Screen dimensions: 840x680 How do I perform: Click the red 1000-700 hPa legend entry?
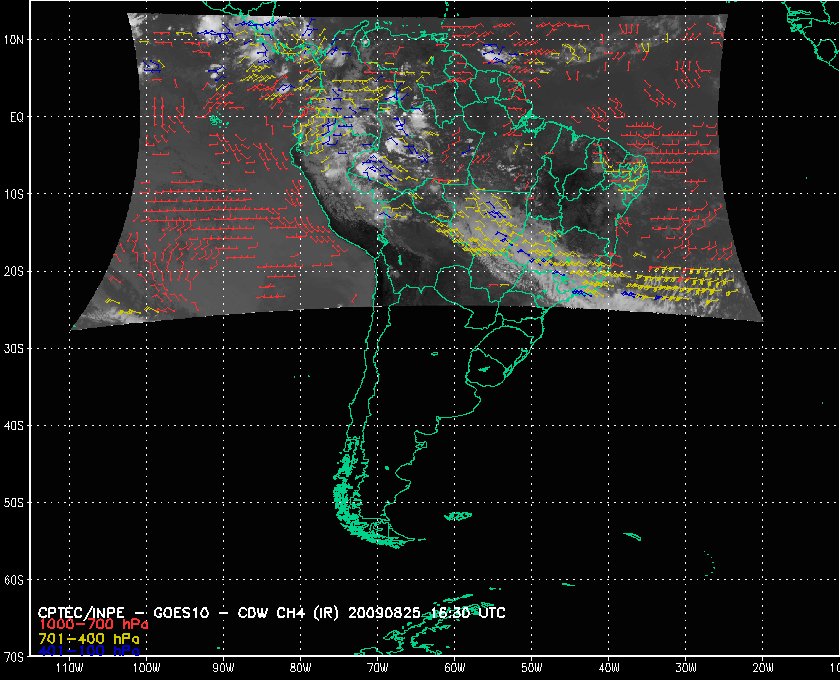pyautogui.click(x=85, y=624)
